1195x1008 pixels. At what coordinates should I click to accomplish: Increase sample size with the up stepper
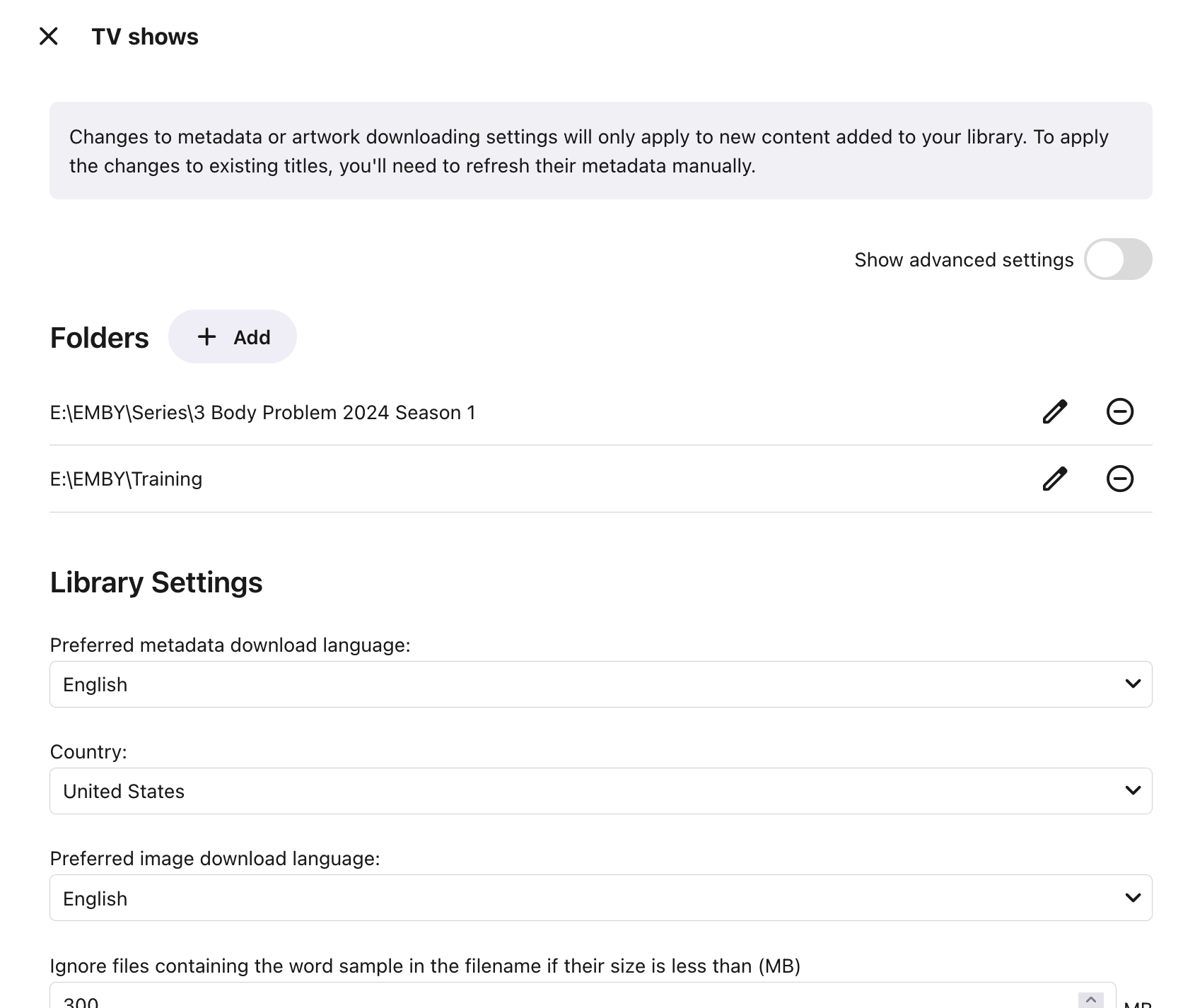1090,1000
